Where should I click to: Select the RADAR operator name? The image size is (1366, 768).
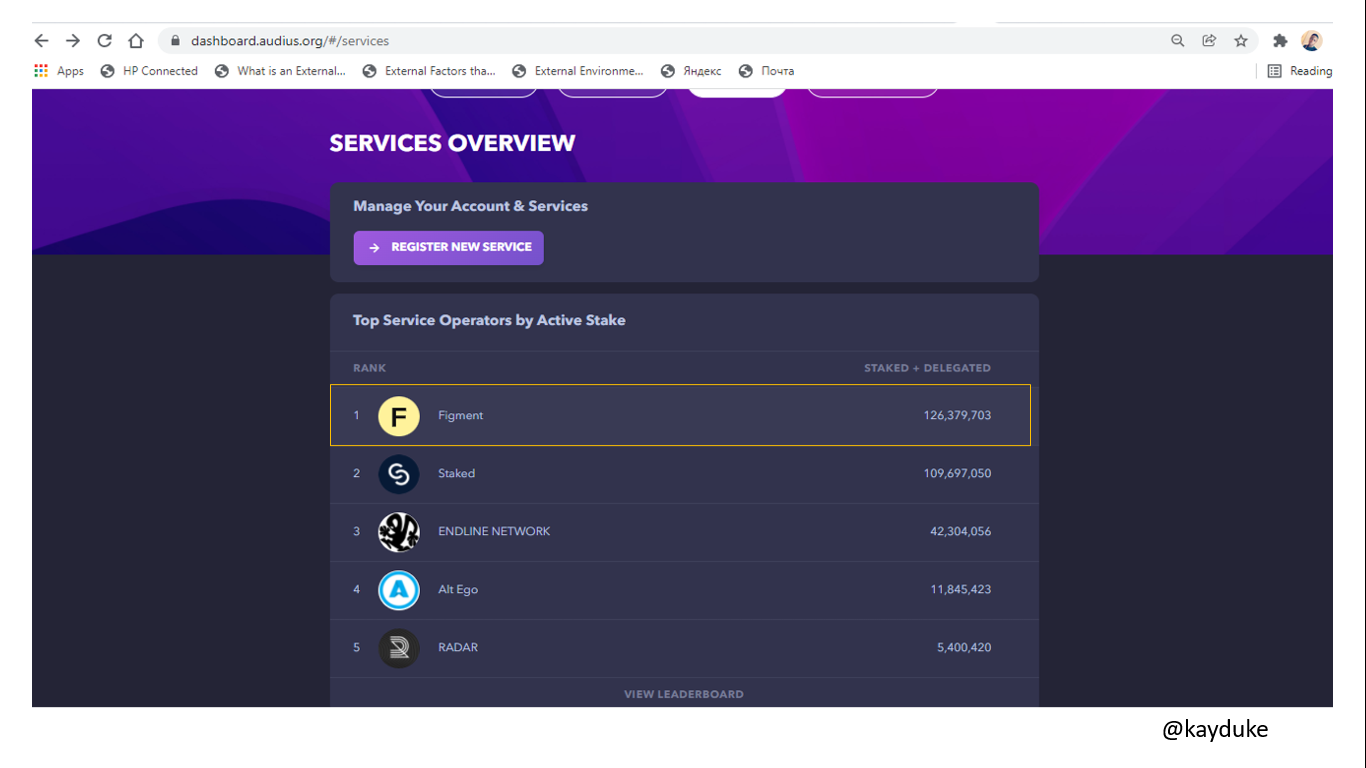coord(458,648)
